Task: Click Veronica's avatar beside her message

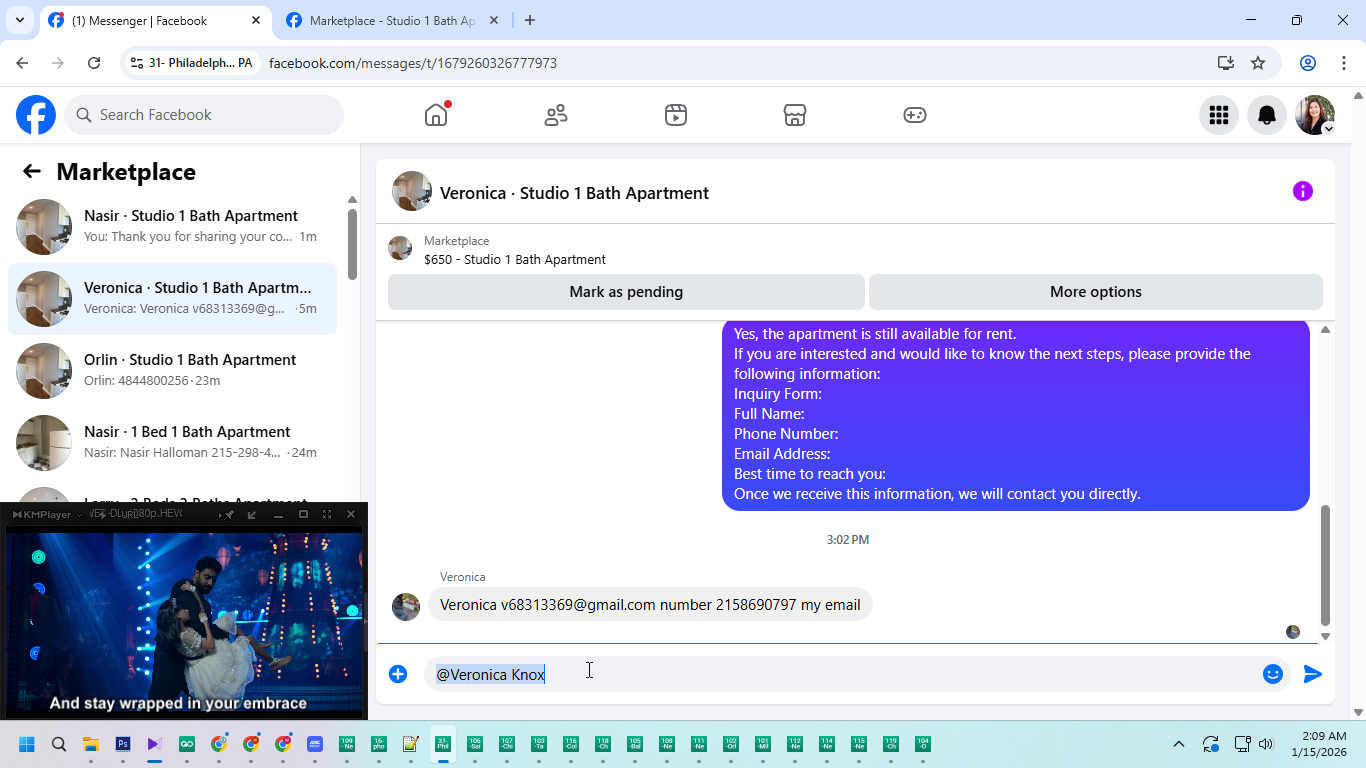Action: [406, 606]
